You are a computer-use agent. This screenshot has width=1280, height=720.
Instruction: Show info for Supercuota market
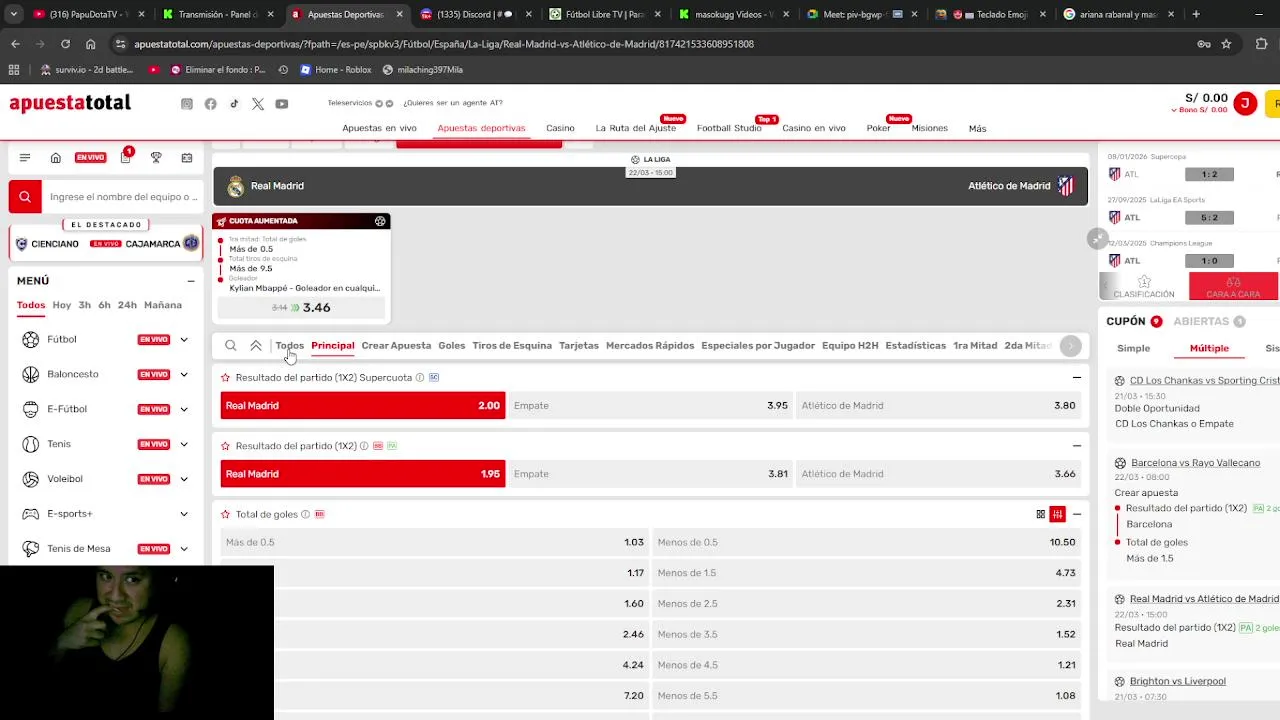pyautogui.click(x=419, y=378)
